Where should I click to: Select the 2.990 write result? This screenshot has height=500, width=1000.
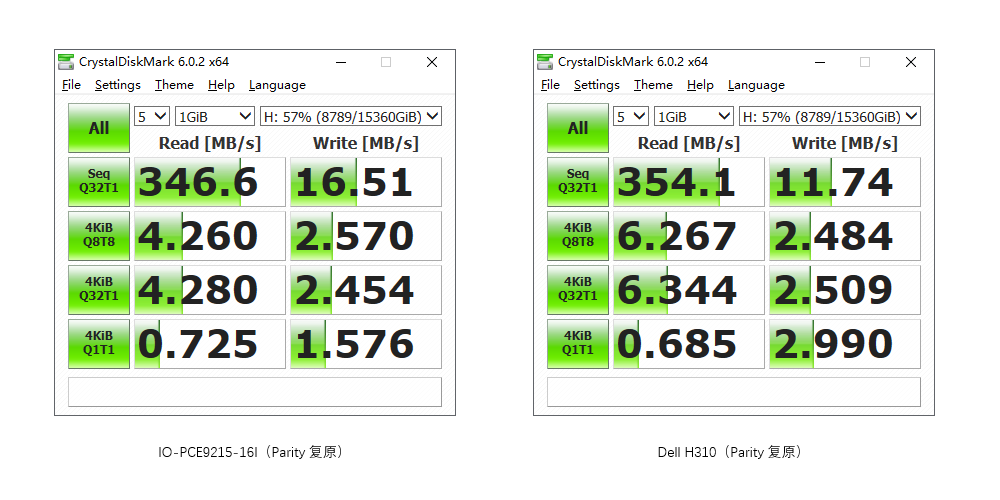[x=845, y=344]
